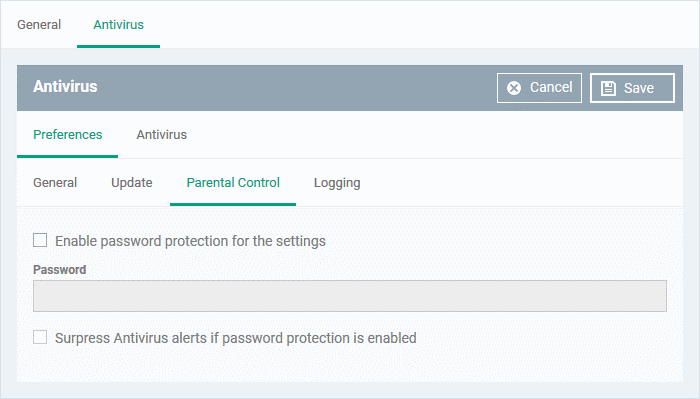Switch to General under Preferences
This screenshot has height=399, width=700.
point(55,183)
